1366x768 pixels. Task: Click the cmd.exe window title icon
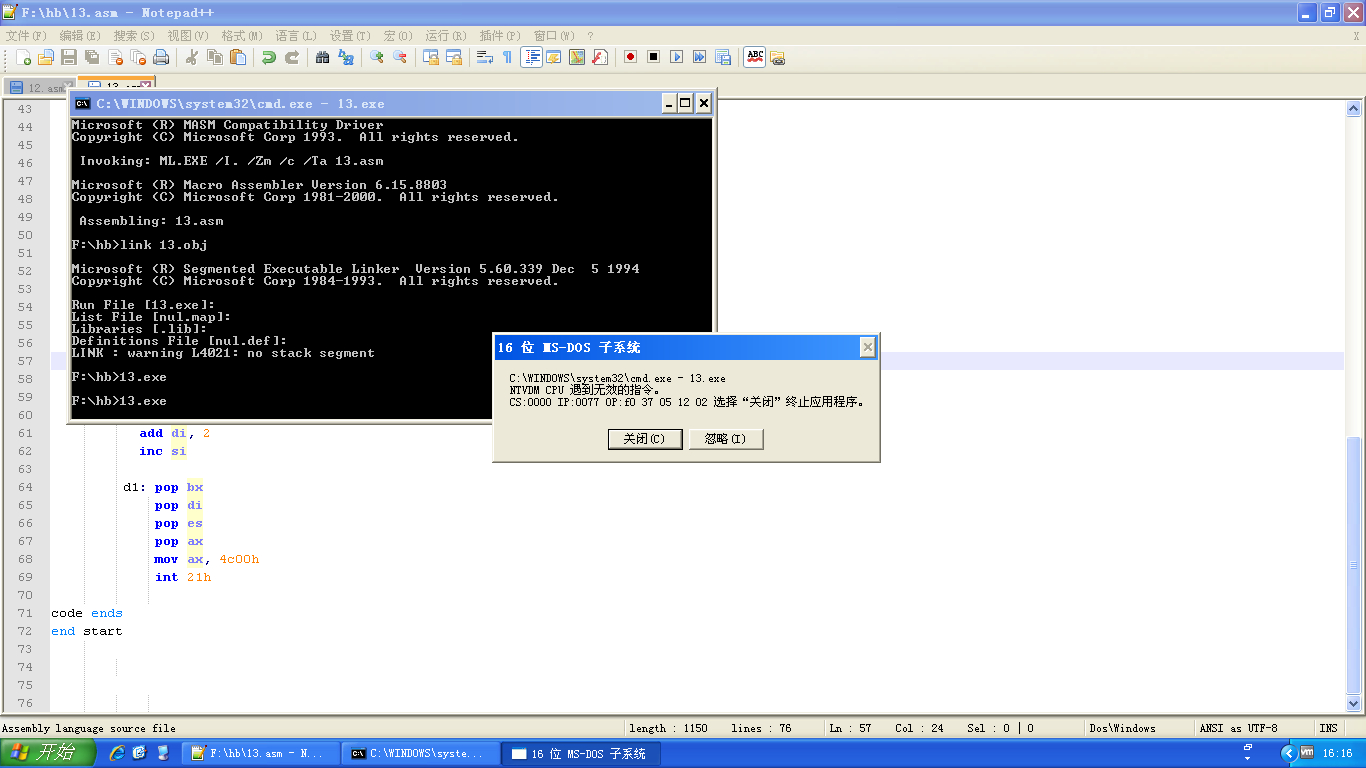pos(83,103)
